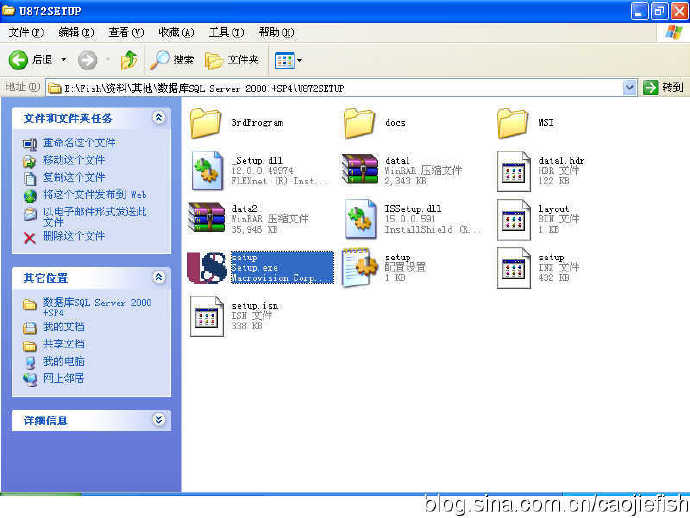This screenshot has height=518, width=690.
Task: Open the Views dropdown arrow
Action: coord(300,60)
